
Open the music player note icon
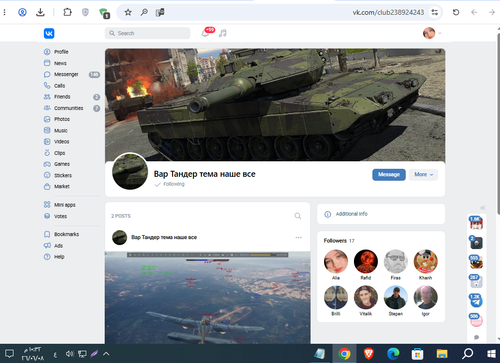click(223, 33)
